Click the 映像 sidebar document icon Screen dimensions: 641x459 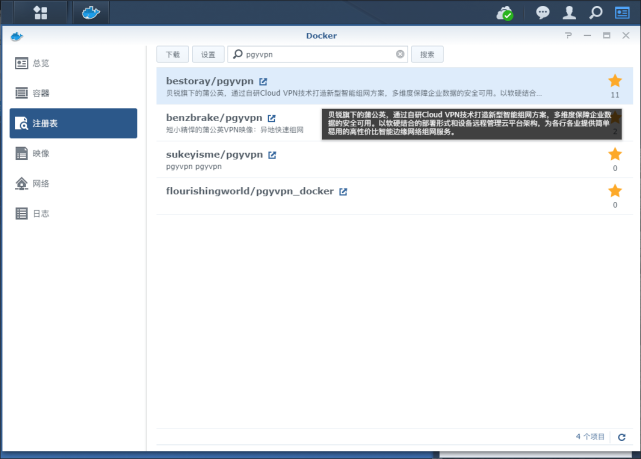pyautogui.click(x=21, y=153)
